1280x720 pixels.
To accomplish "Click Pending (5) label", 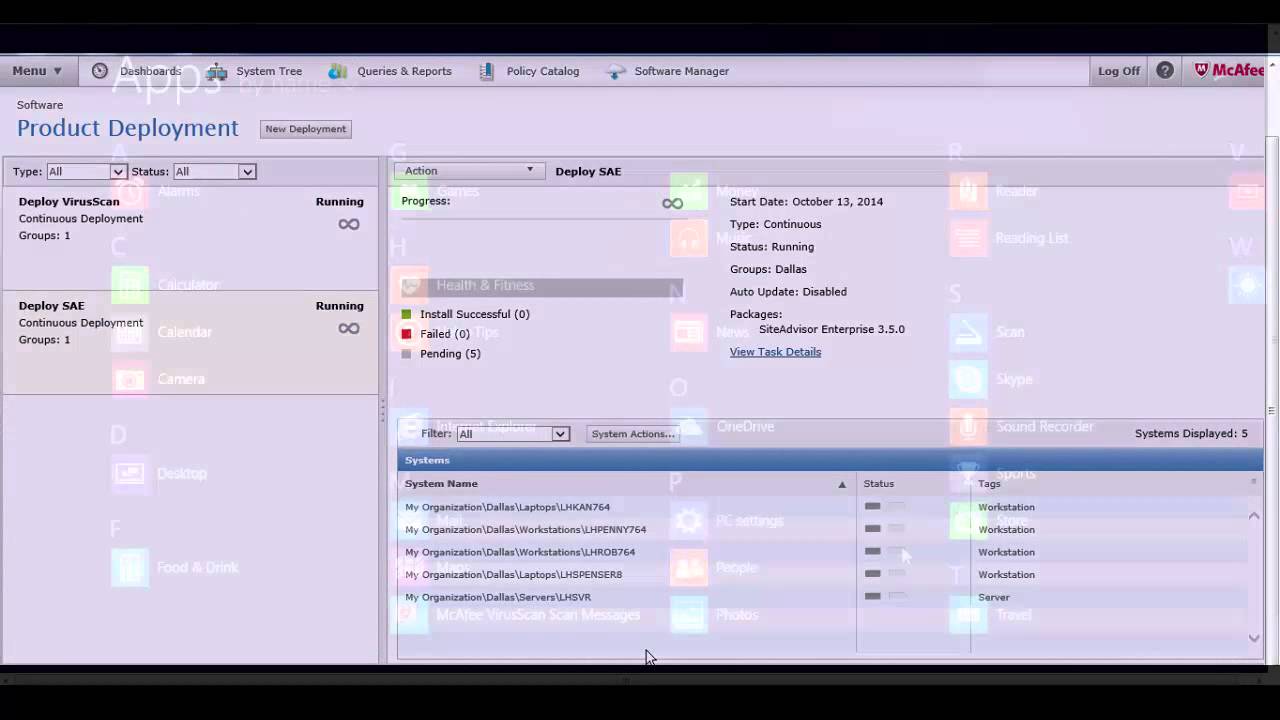I will coord(450,354).
